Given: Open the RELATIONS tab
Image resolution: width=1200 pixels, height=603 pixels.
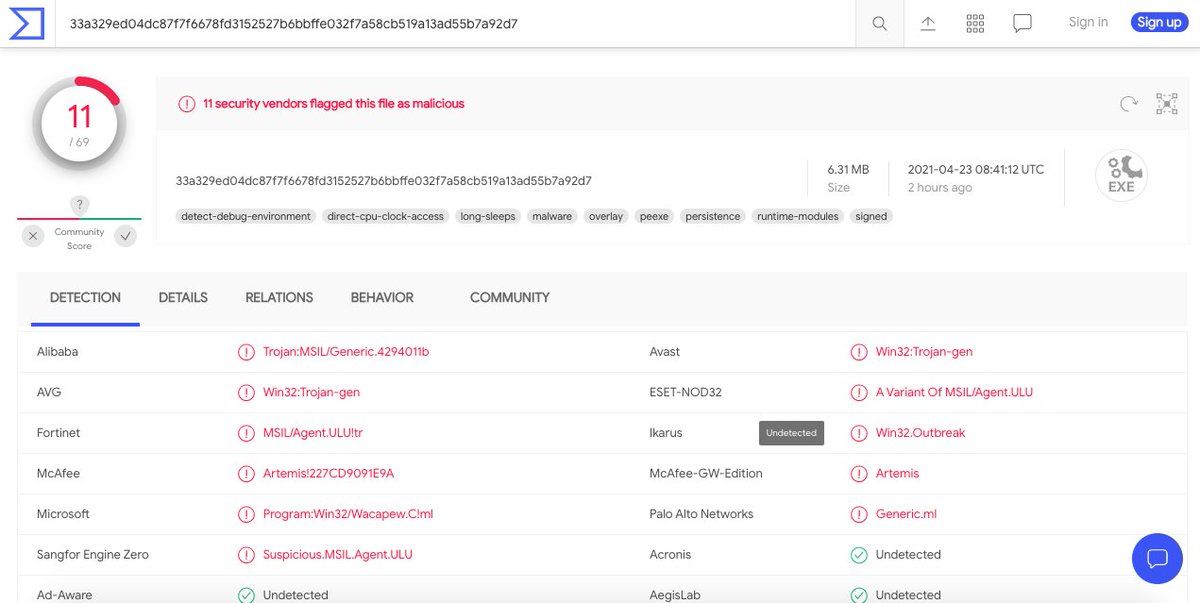Looking at the screenshot, I should point(279,297).
